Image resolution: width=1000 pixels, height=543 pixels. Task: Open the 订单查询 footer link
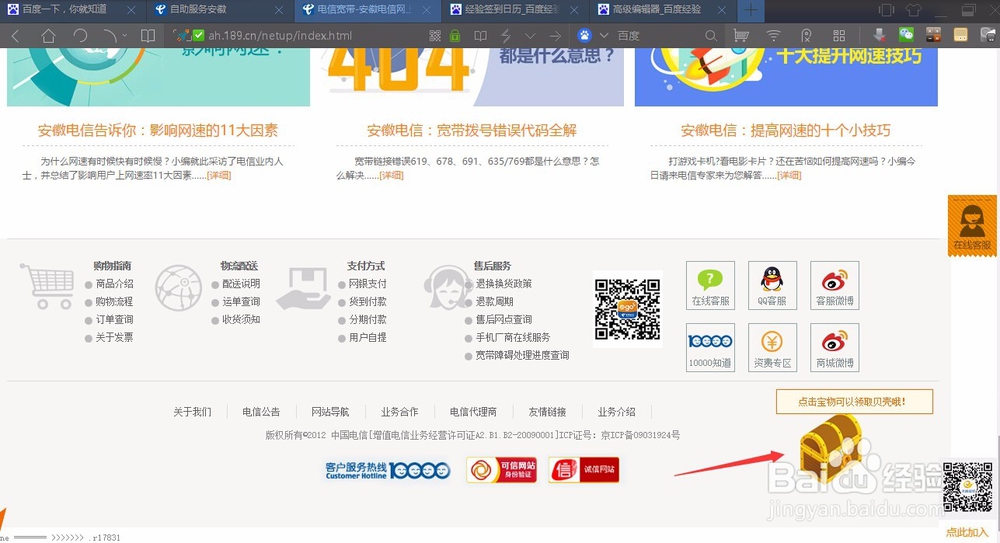pyautogui.click(x=114, y=320)
